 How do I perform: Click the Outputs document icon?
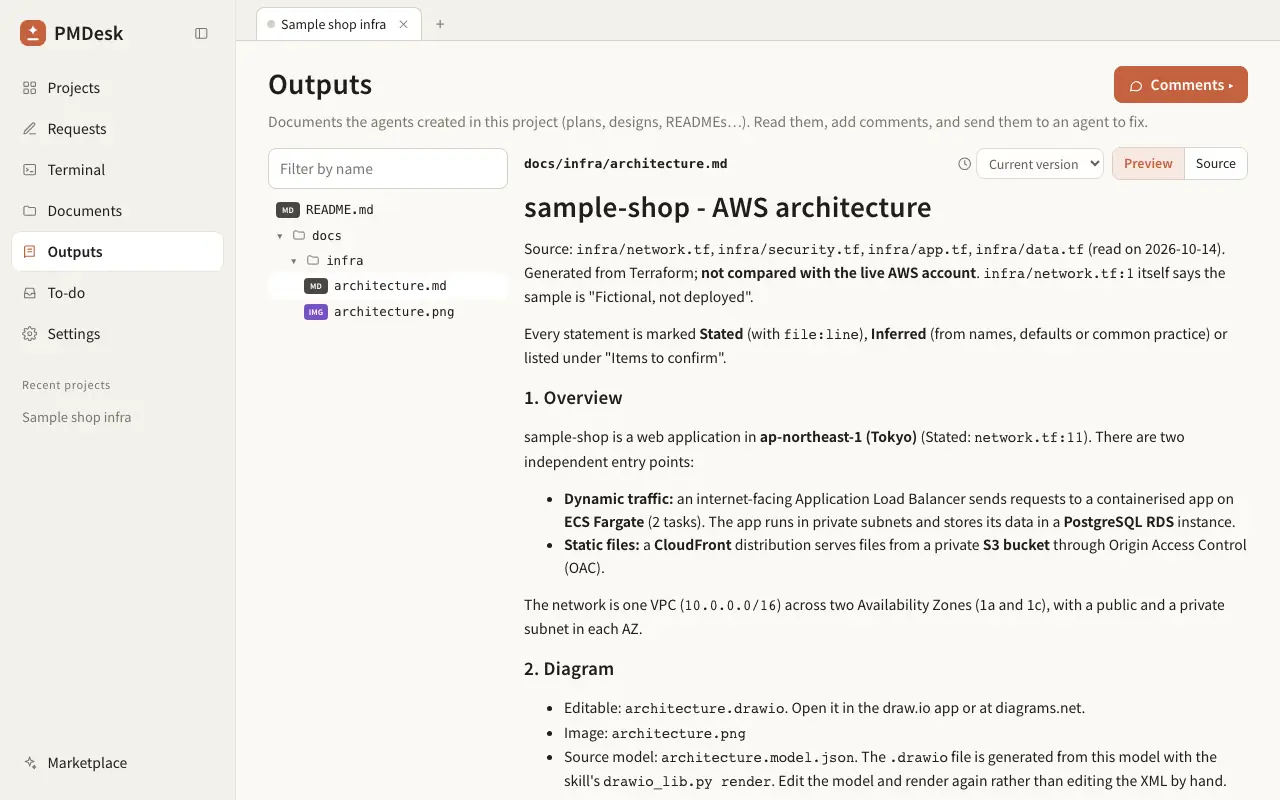(30, 252)
